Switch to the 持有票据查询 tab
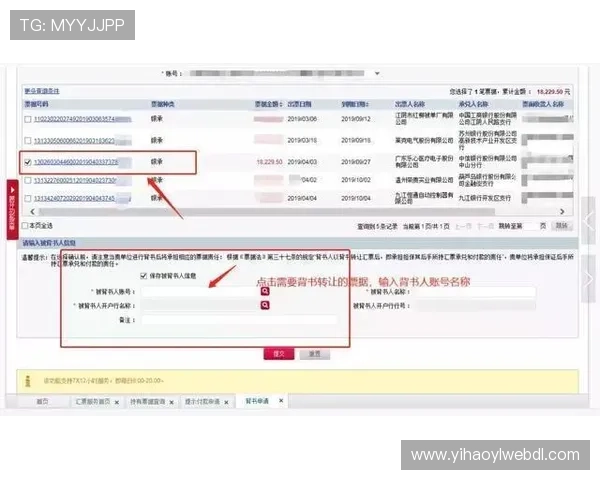The image size is (600, 480). tap(148, 402)
